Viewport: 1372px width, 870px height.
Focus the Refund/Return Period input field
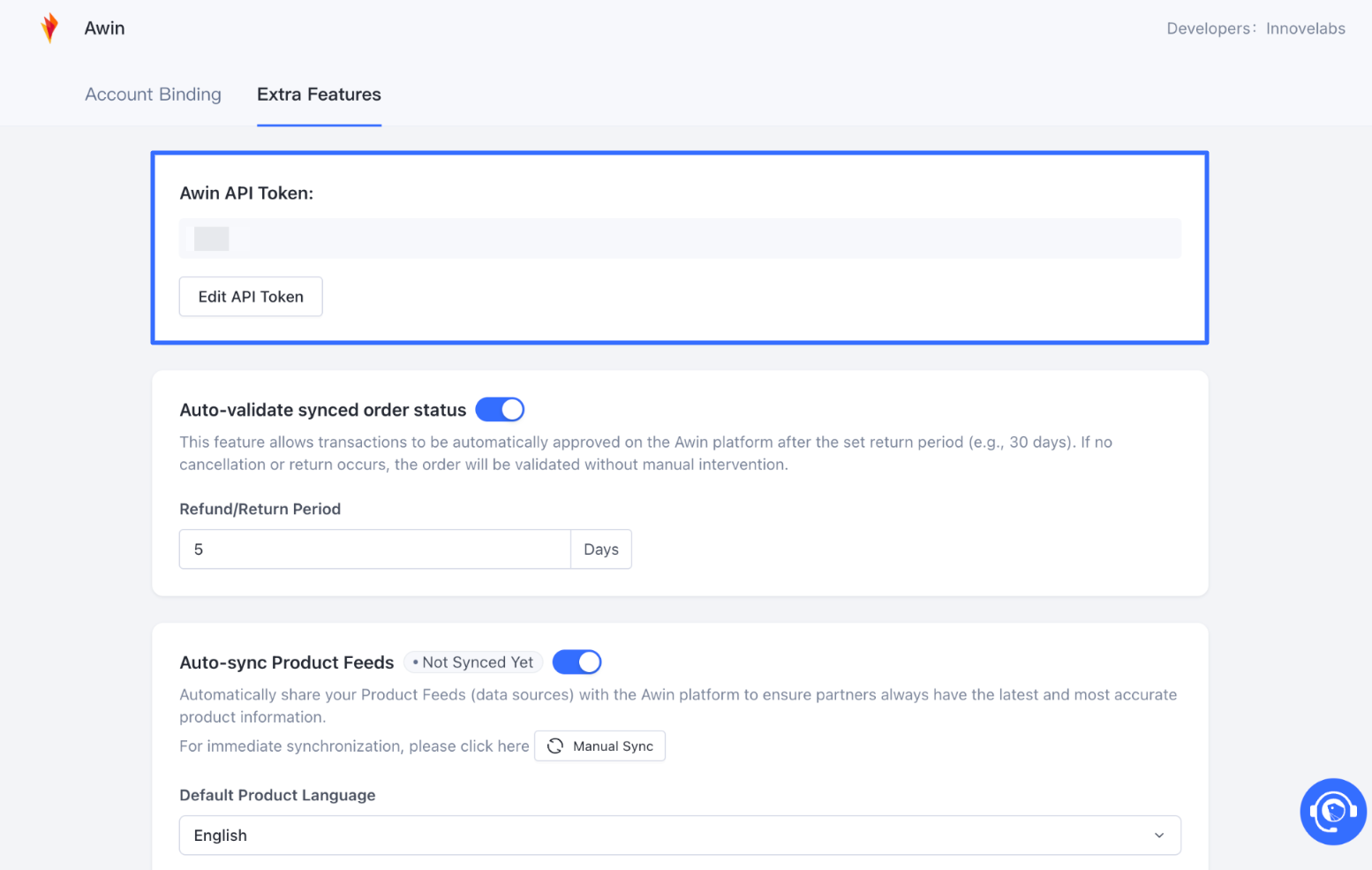pos(375,549)
